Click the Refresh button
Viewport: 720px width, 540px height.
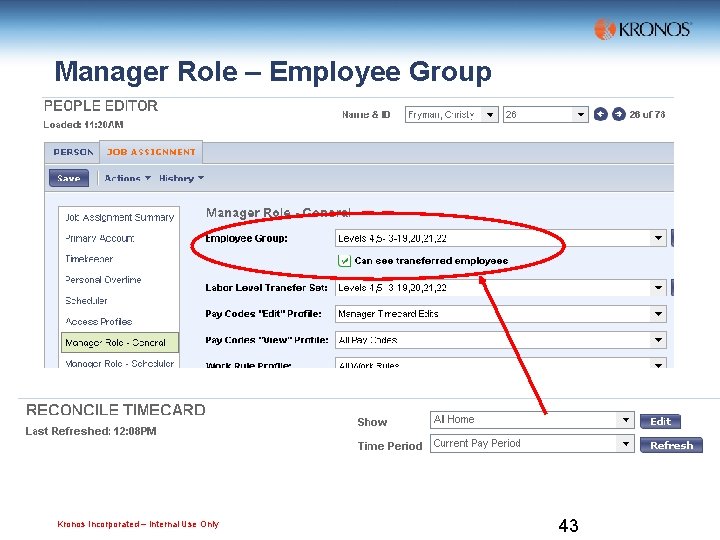point(671,445)
